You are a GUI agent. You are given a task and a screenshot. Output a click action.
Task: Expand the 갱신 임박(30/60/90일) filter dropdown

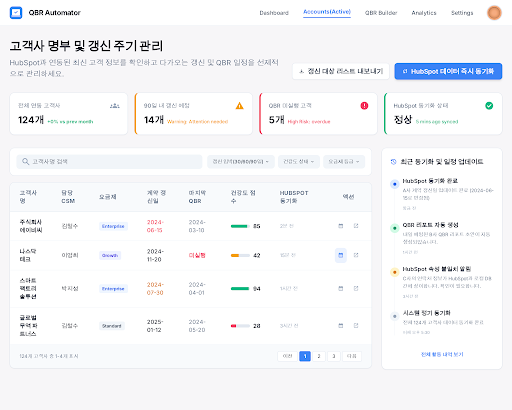241,162
